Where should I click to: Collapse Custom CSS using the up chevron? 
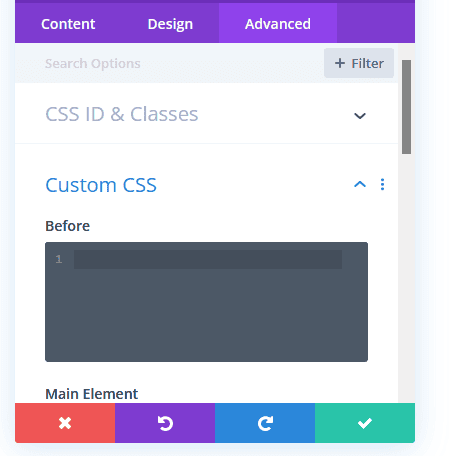coord(360,184)
